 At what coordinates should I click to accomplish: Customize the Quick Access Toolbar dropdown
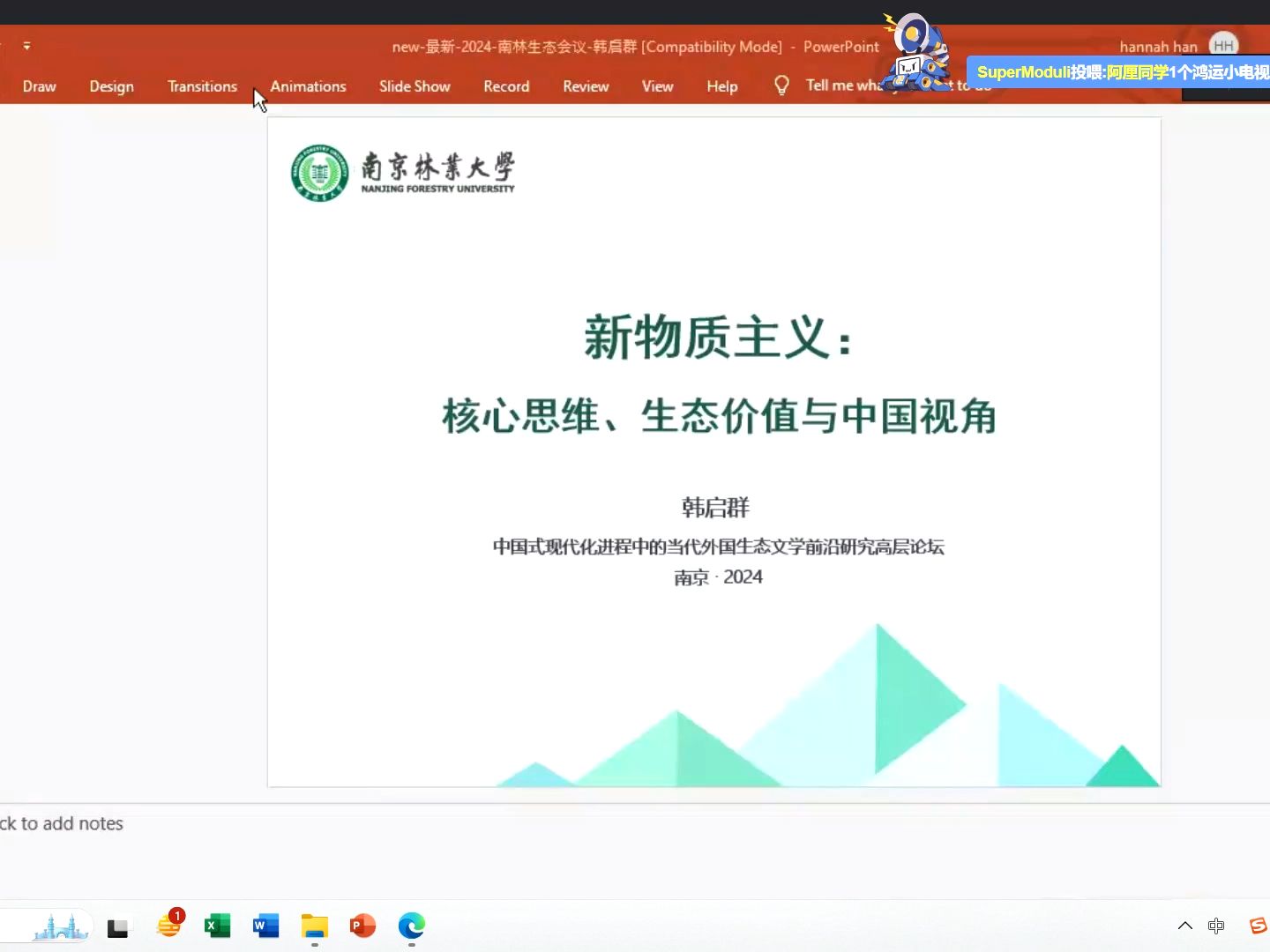click(27, 46)
